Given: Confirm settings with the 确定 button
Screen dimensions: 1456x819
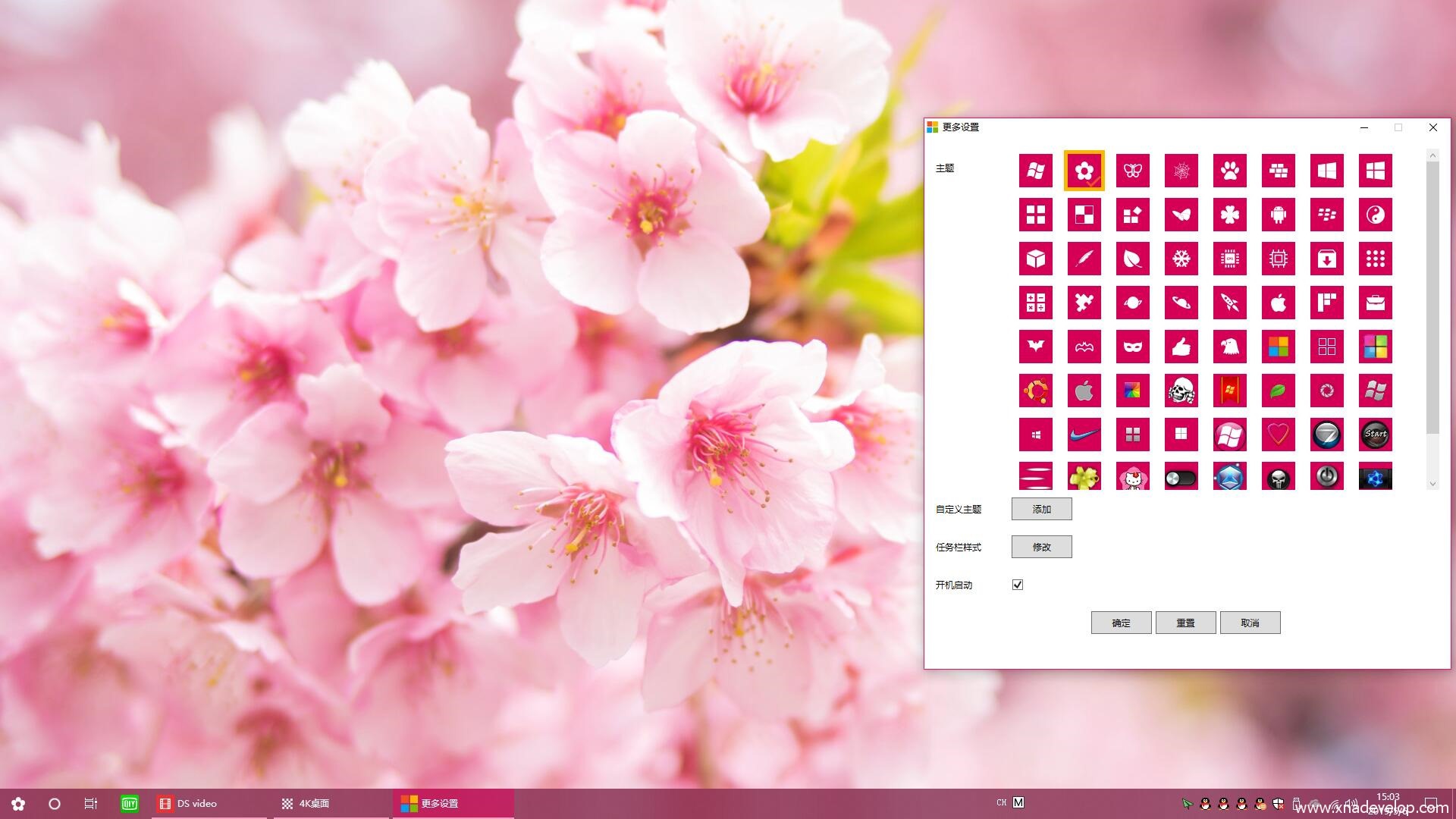Looking at the screenshot, I should tap(1121, 623).
